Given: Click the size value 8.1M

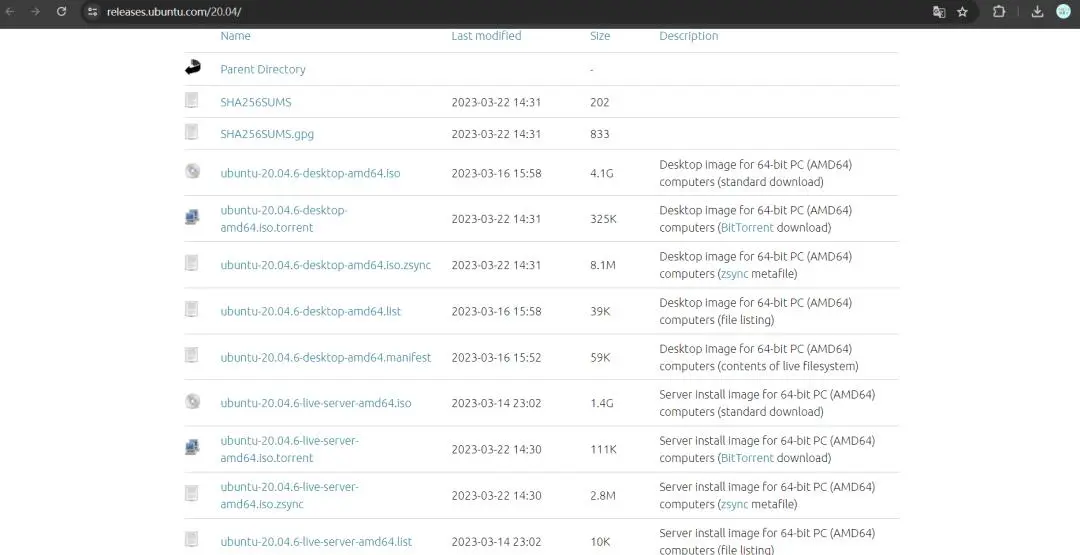Looking at the screenshot, I should point(603,265).
